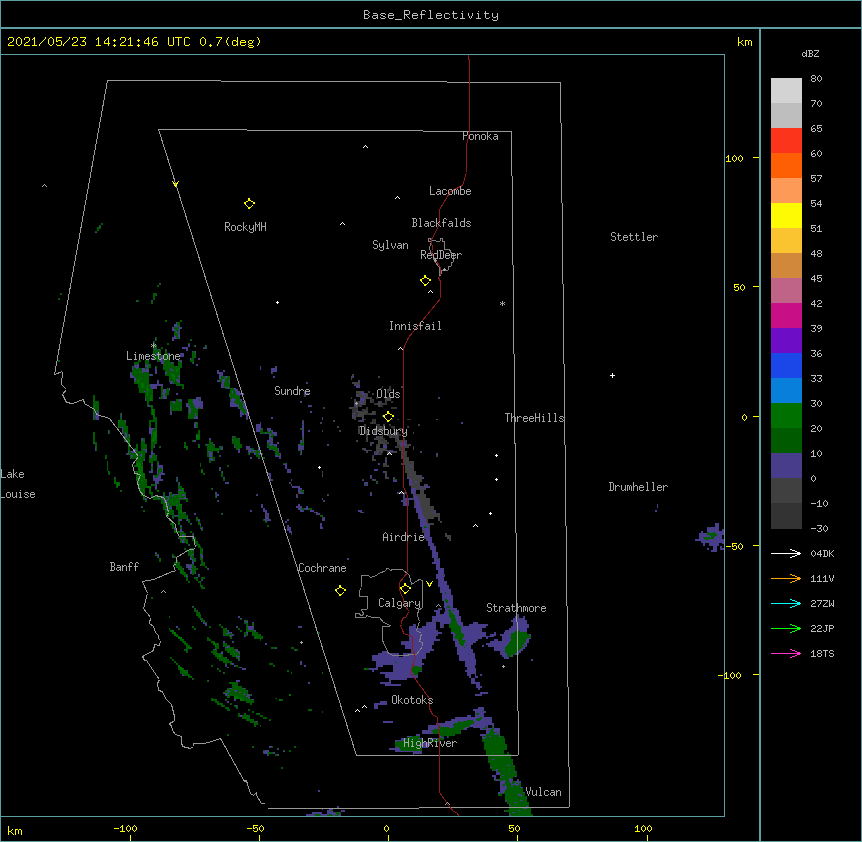This screenshot has width=862, height=842.
Task: Click the yellow diamond marker south of RedDeer
Action: point(425,281)
